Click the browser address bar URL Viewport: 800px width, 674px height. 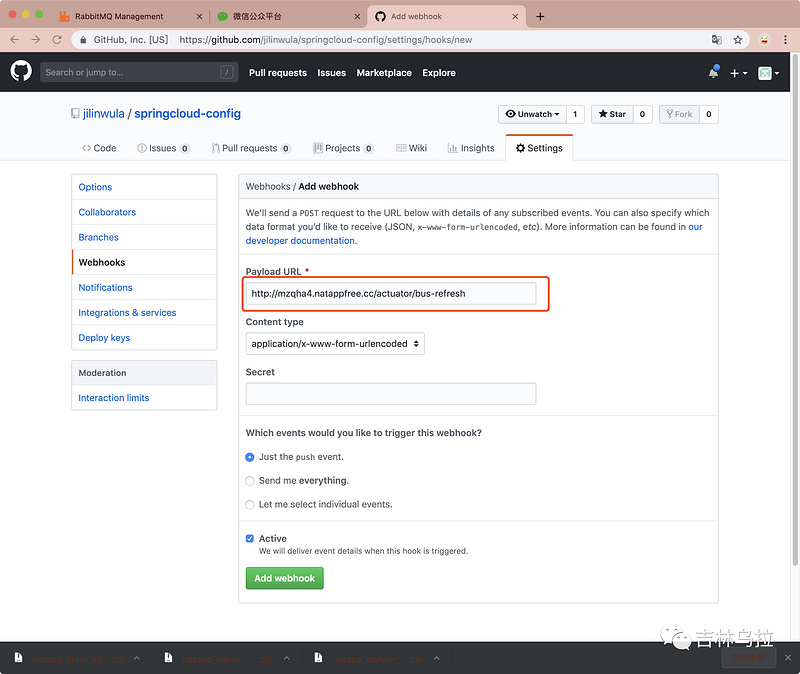click(x=326, y=40)
